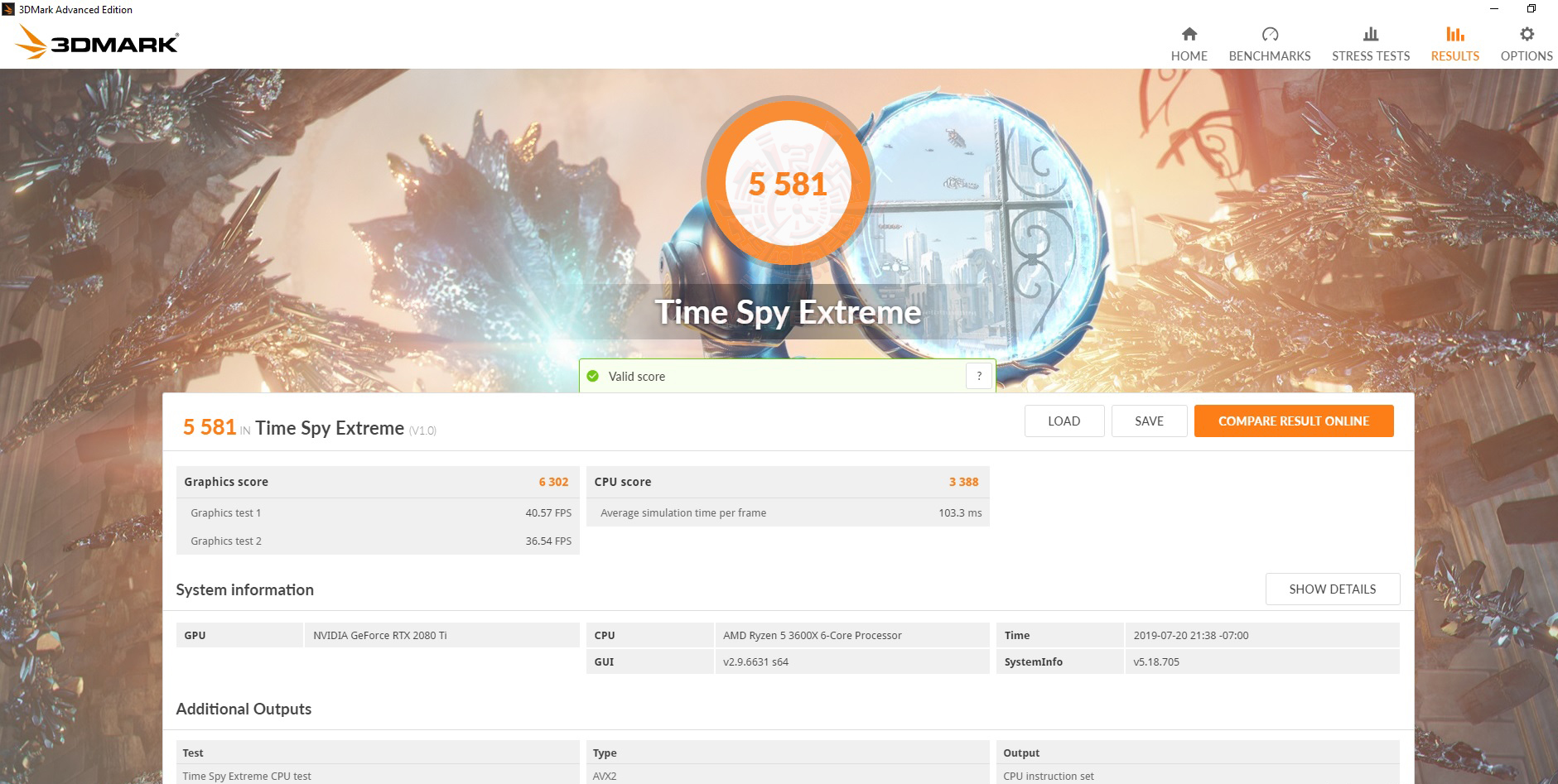The height and width of the screenshot is (784, 1558).
Task: Click the Valid score label
Action: 636,377
